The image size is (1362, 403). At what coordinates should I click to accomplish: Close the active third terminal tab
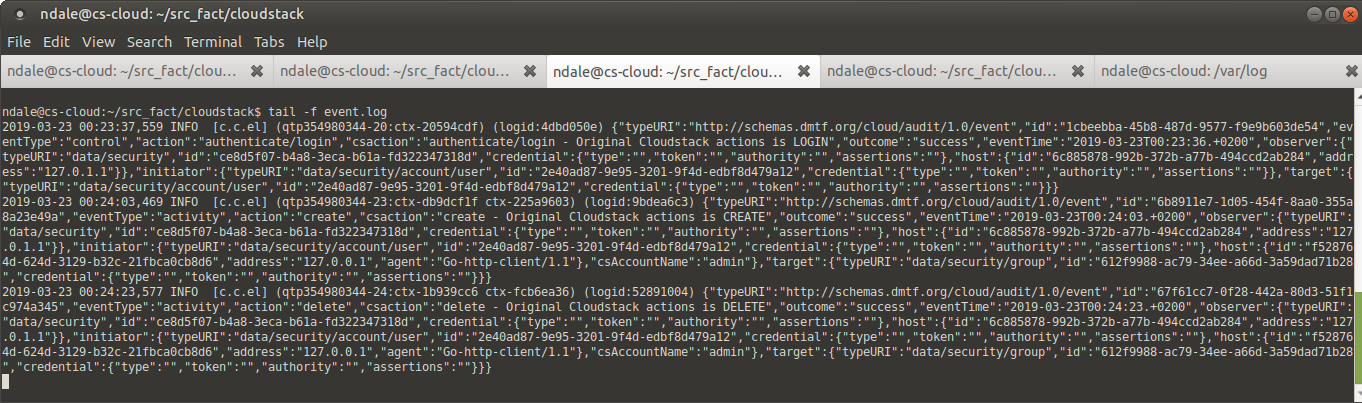pyautogui.click(x=804, y=72)
